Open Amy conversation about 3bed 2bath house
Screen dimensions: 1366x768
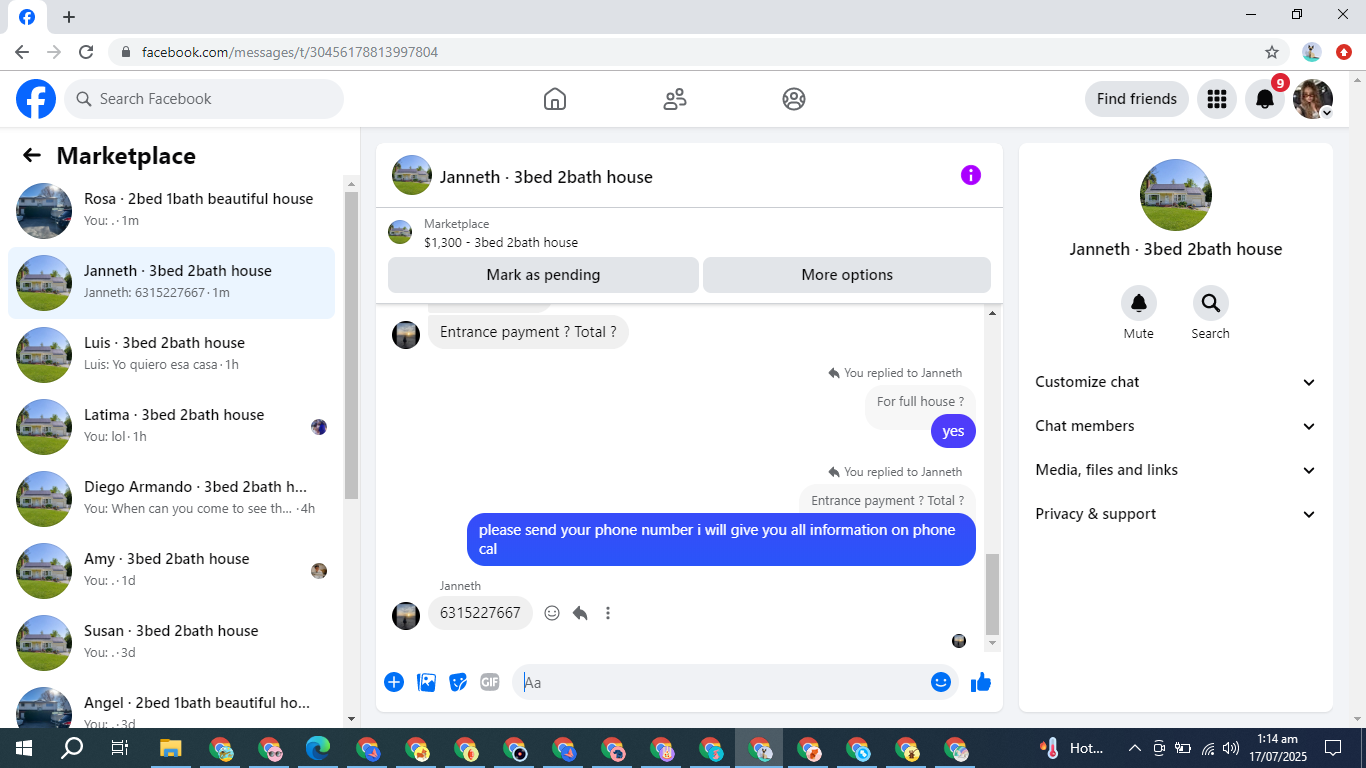(171, 571)
